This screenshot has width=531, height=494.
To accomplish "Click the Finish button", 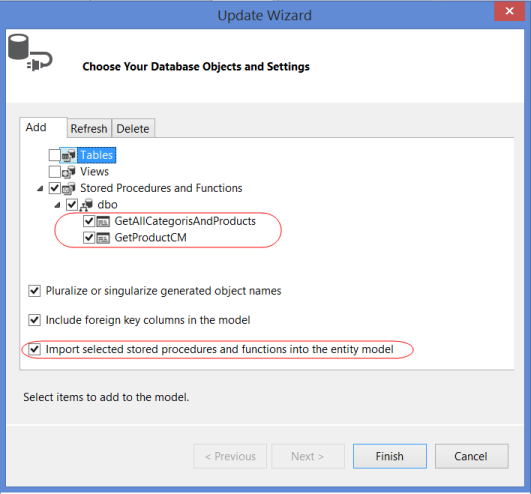I will click(390, 456).
